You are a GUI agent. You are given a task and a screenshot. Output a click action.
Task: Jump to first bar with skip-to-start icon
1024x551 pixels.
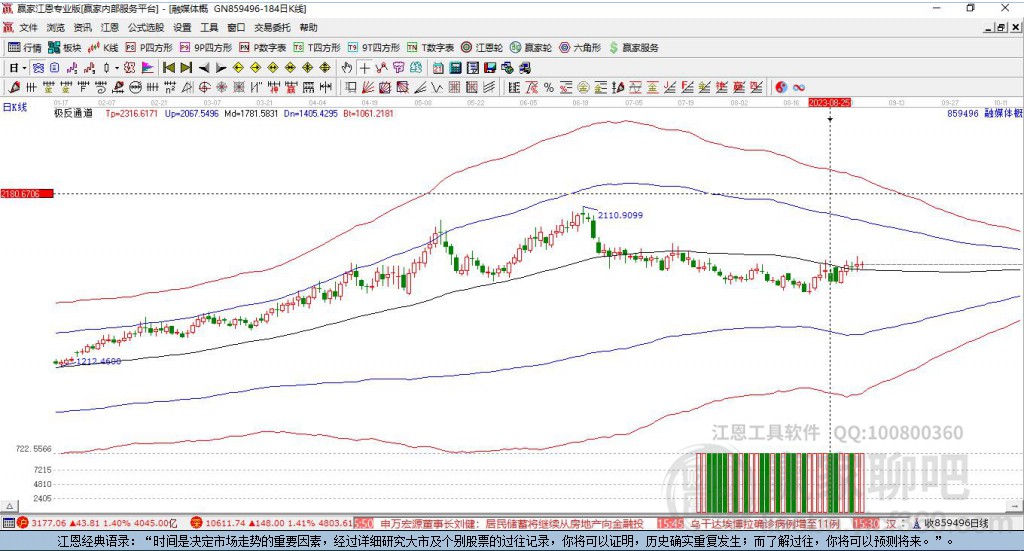coord(168,68)
